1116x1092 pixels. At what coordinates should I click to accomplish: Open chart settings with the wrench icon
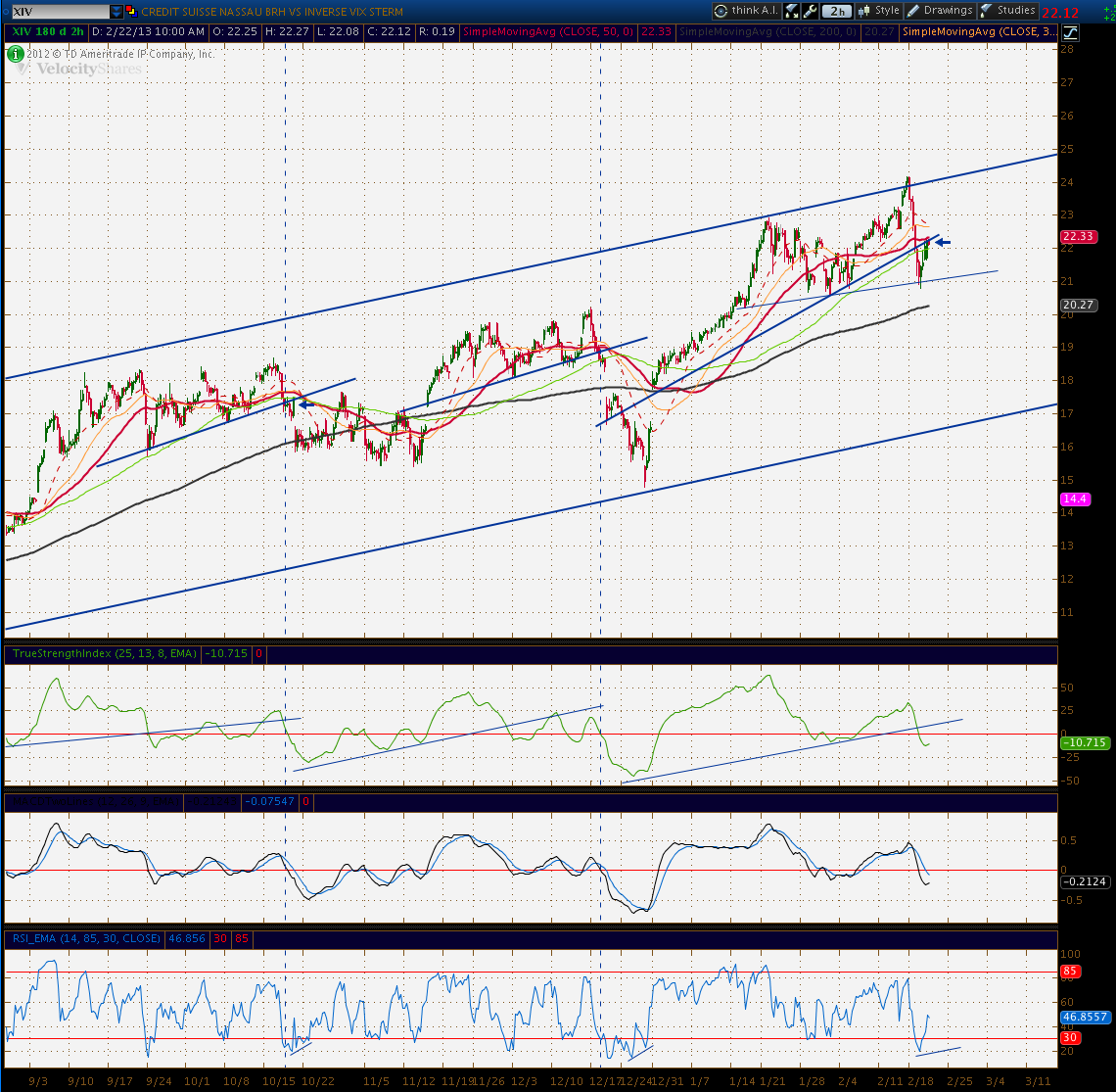(810, 11)
